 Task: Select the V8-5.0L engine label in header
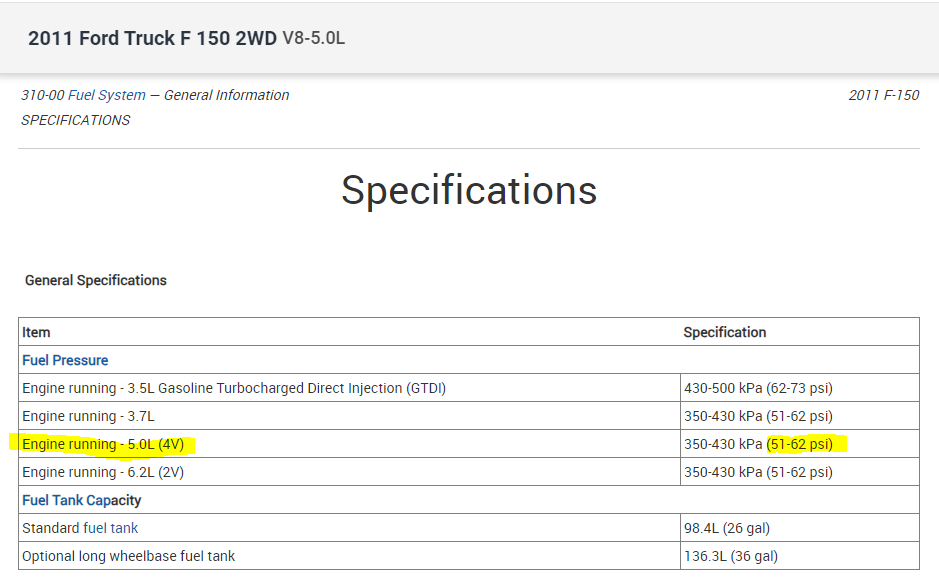coord(314,39)
